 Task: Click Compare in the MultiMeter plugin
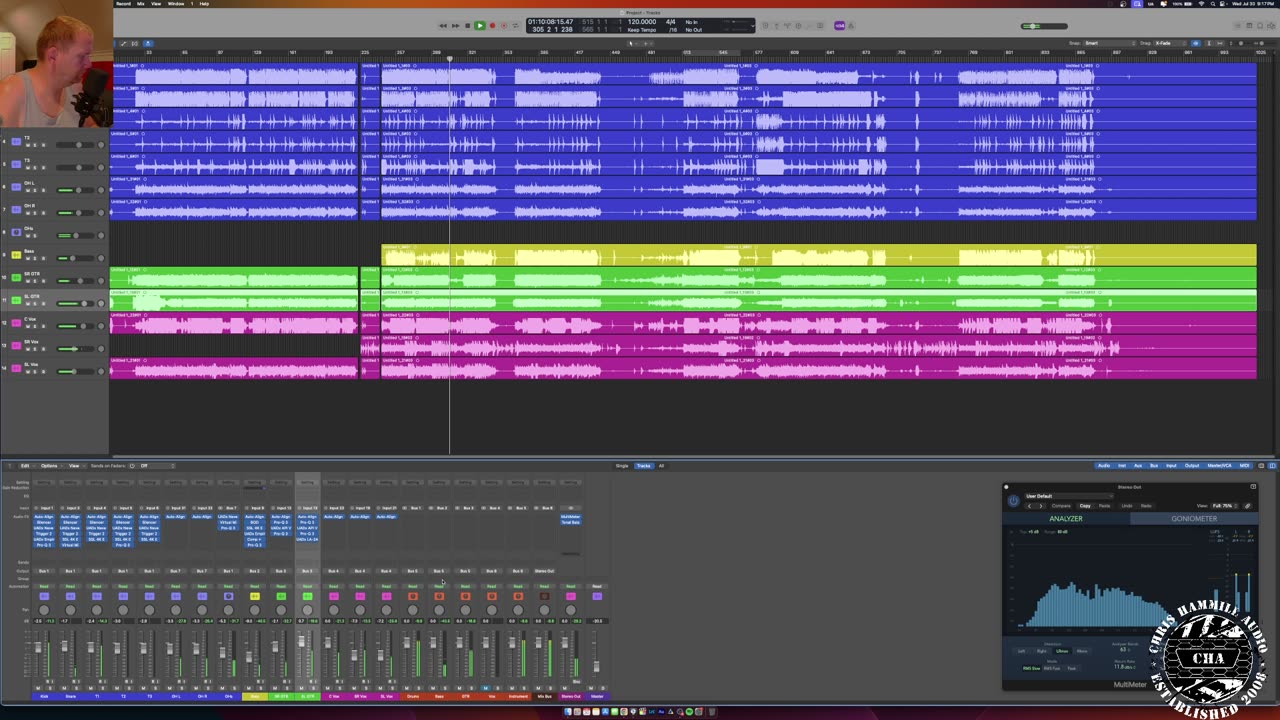coord(1061,506)
